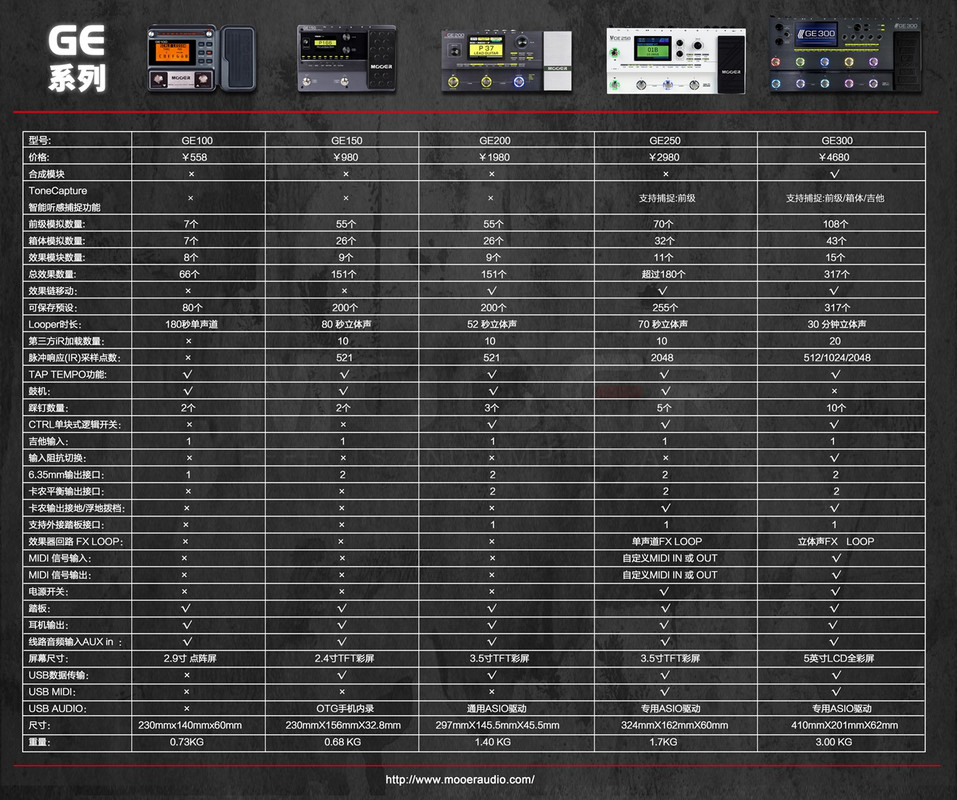Click the 10个 footswitch count cell
The image size is (957, 800).
(x=836, y=408)
